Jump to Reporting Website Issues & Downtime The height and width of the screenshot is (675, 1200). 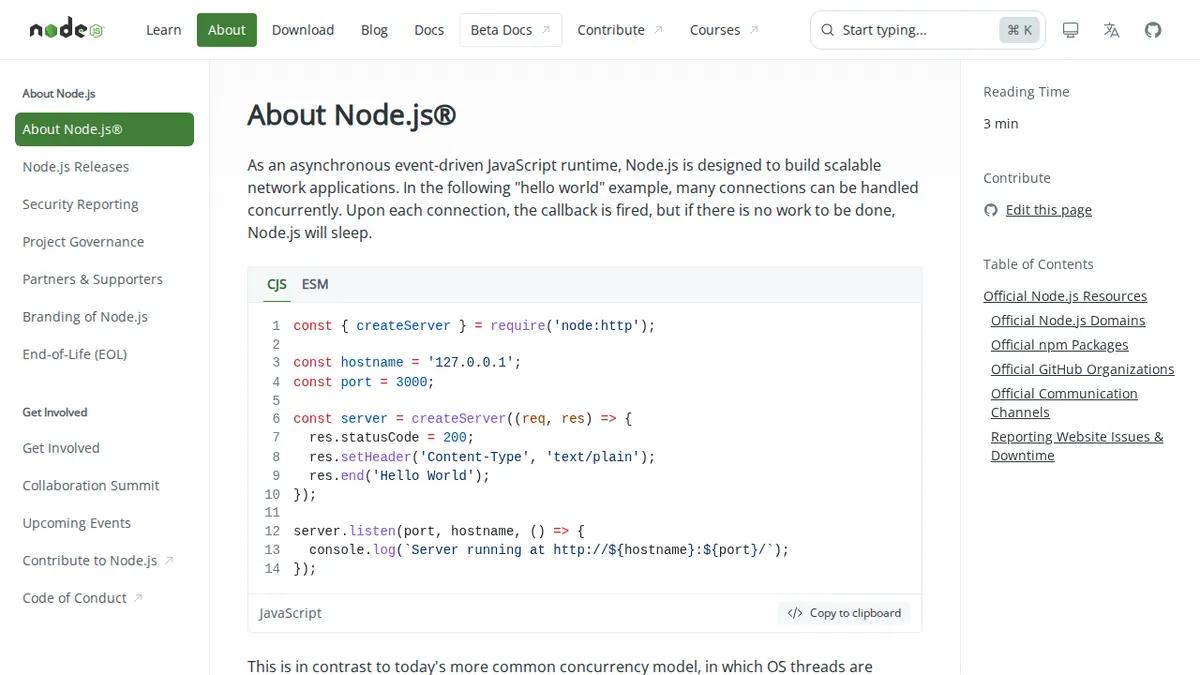pyautogui.click(x=1077, y=446)
